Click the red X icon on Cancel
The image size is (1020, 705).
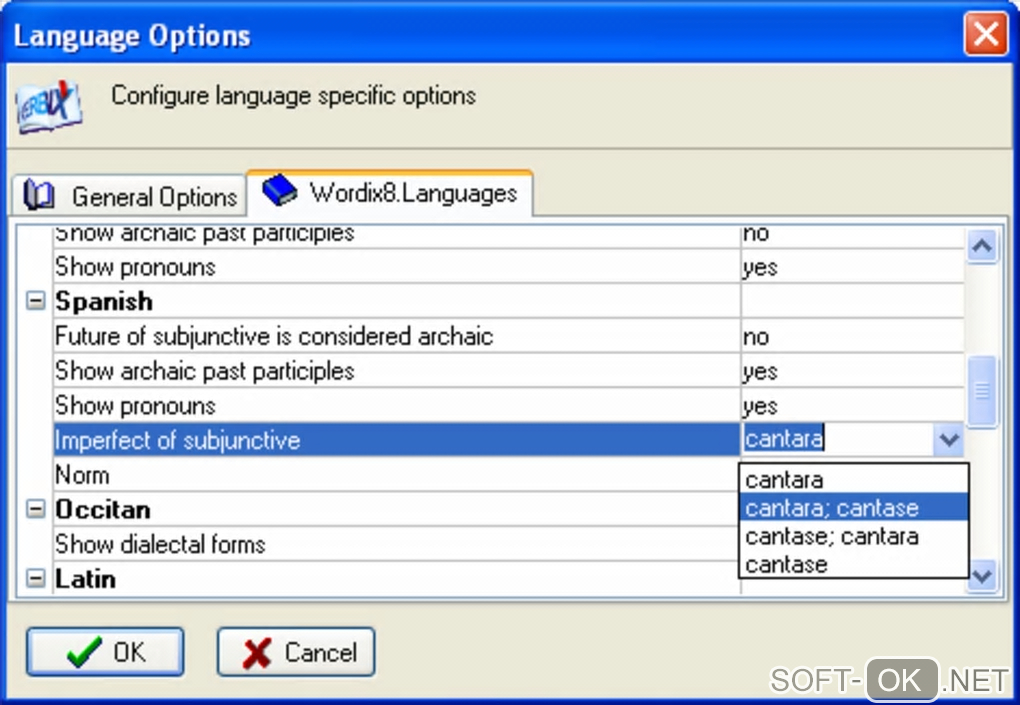click(x=257, y=653)
